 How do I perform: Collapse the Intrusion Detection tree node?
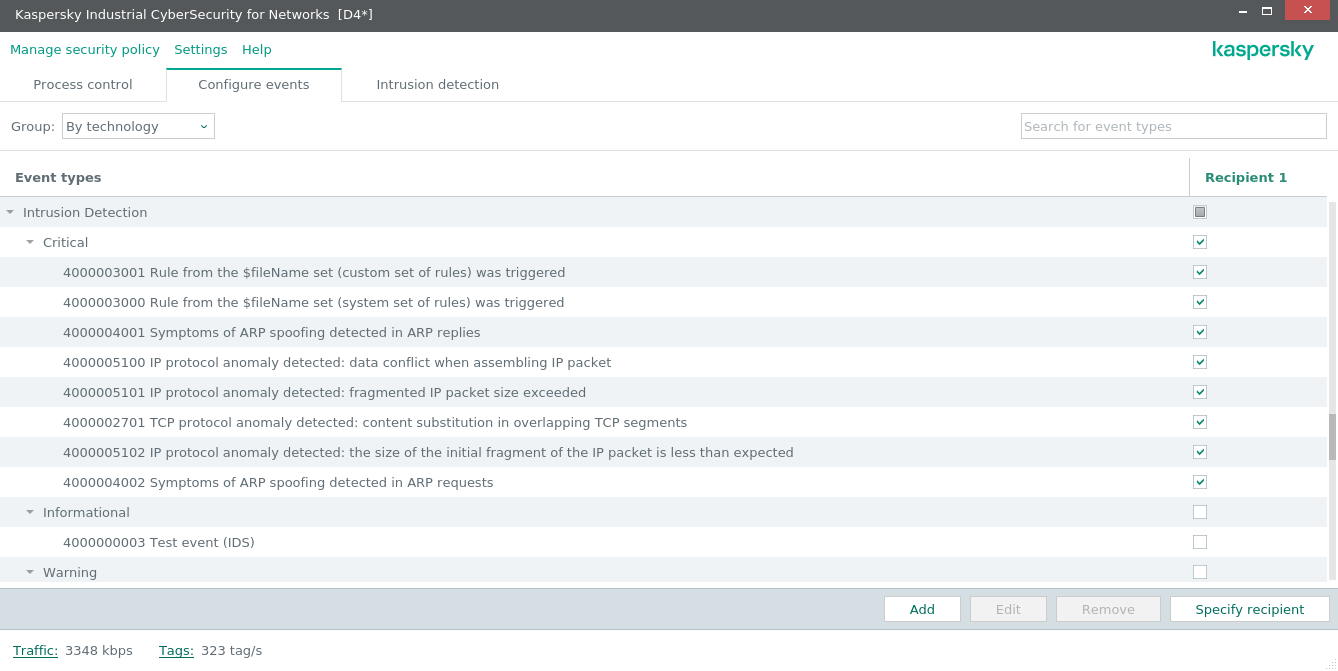pos(10,212)
